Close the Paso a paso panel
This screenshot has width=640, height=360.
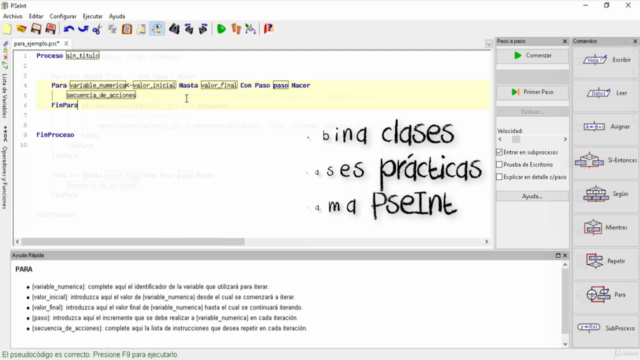[565, 41]
